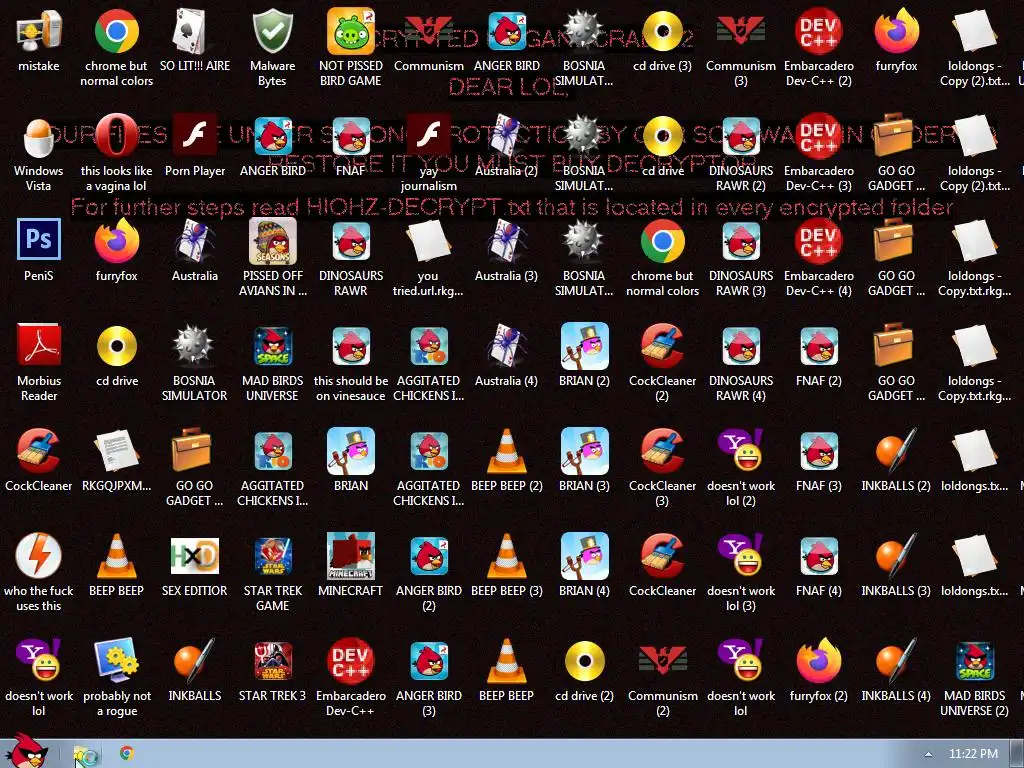Open the Malware Bytes shield shortcut
1024x768 pixels.
tap(272, 31)
